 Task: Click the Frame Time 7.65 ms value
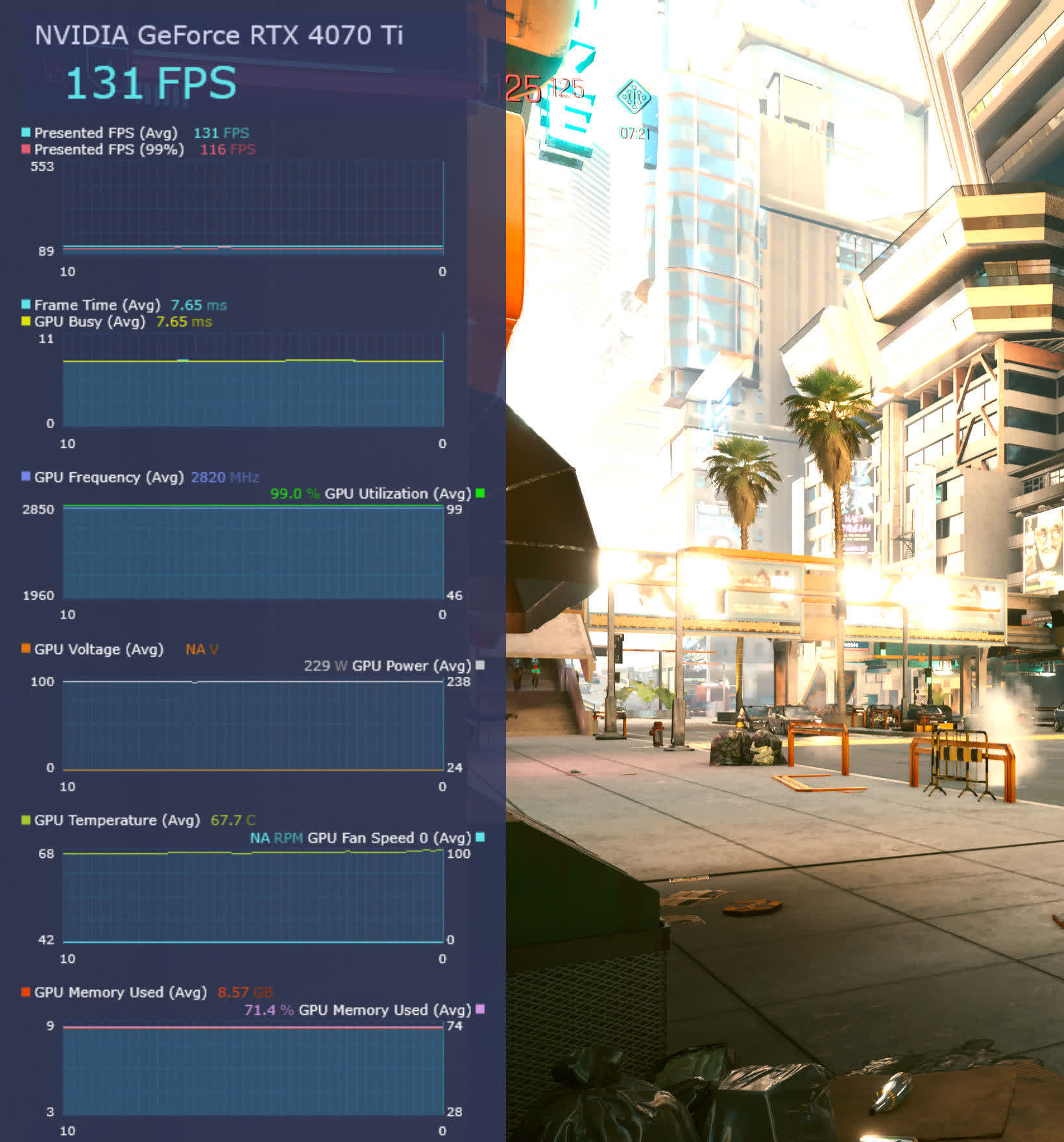pos(199,305)
